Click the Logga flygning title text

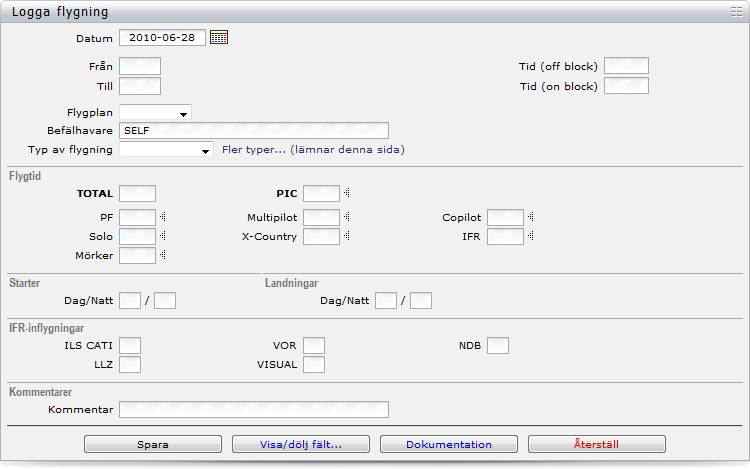click(x=60, y=12)
